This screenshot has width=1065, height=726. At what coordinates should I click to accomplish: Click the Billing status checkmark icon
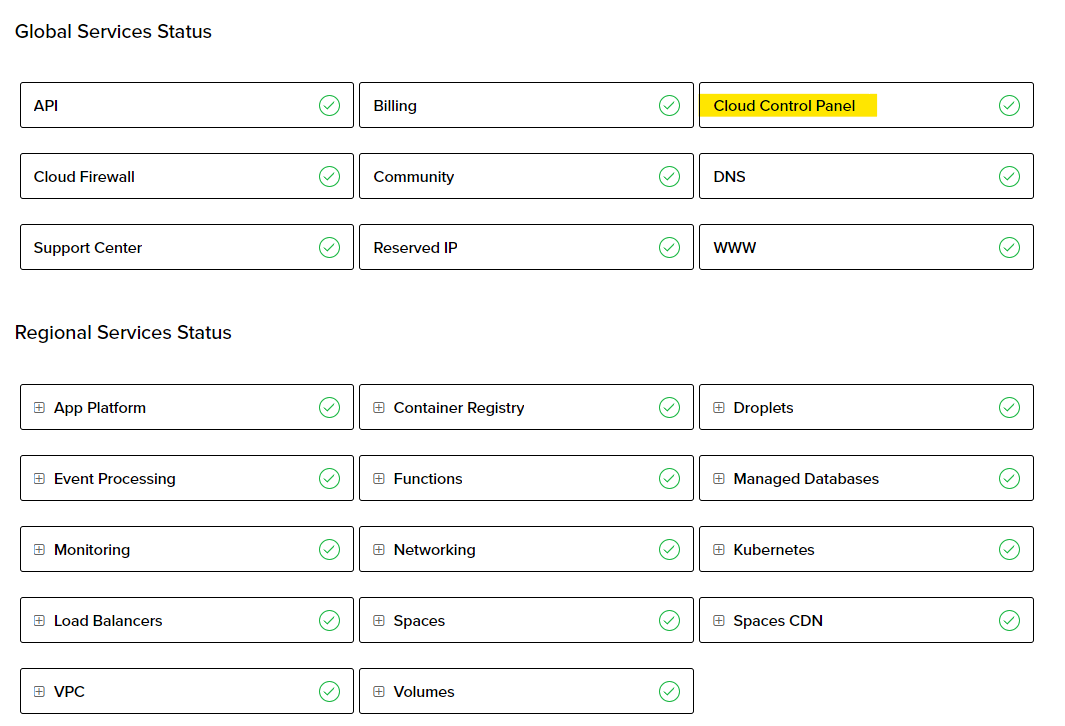pos(669,105)
